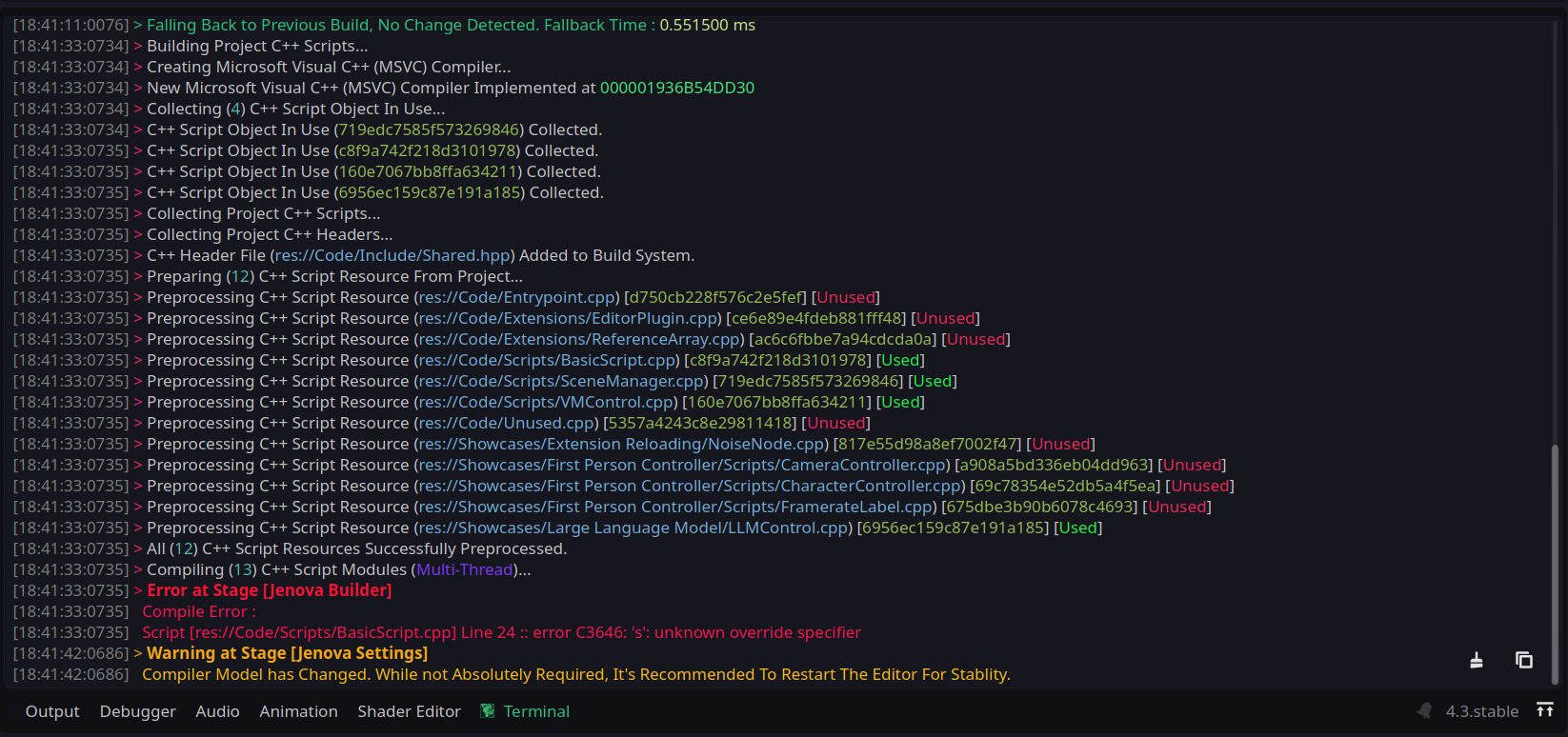
Task: Click script object ID 160e7067bb8ffa634211 in the Collected line
Action: [428, 171]
